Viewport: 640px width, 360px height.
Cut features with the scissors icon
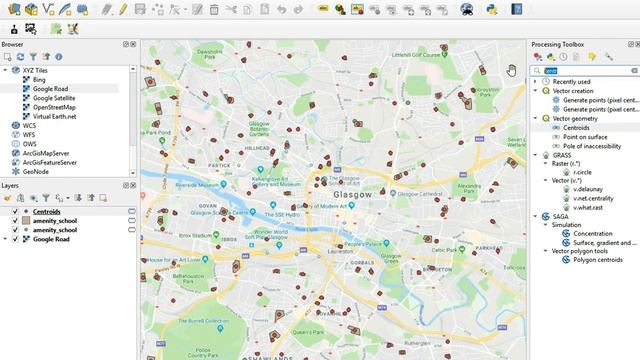click(x=231, y=9)
